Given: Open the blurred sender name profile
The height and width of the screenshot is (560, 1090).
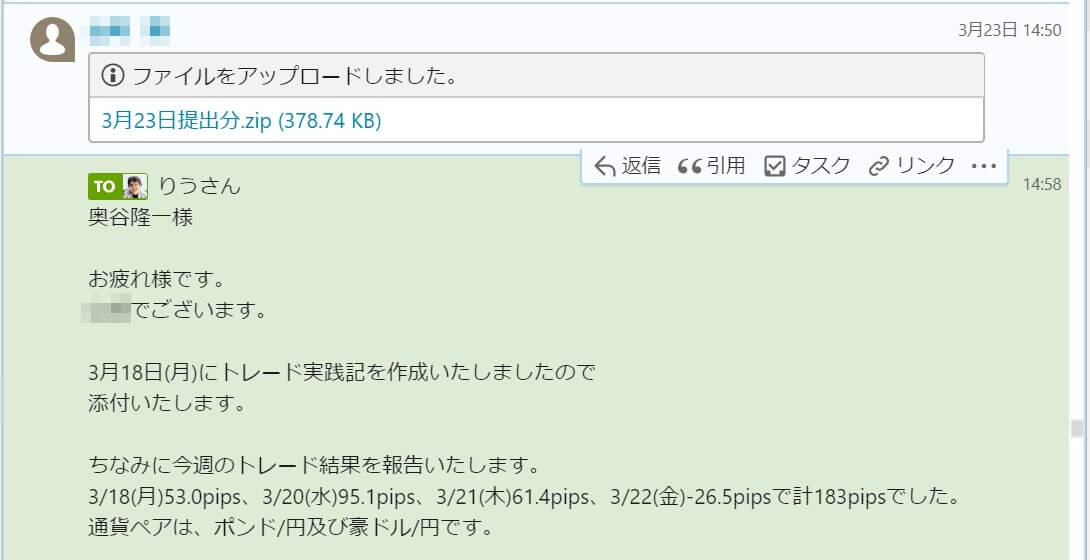Looking at the screenshot, I should point(130,31).
